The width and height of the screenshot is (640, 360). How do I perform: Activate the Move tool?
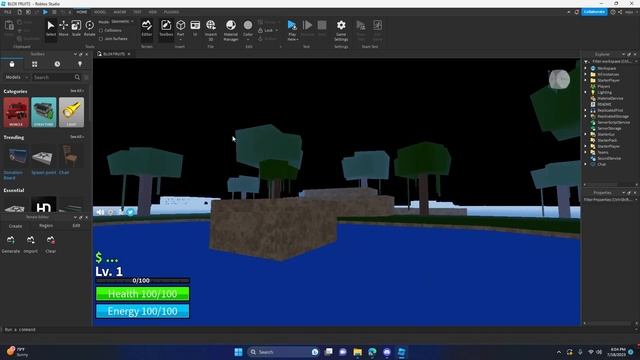[x=64, y=28]
